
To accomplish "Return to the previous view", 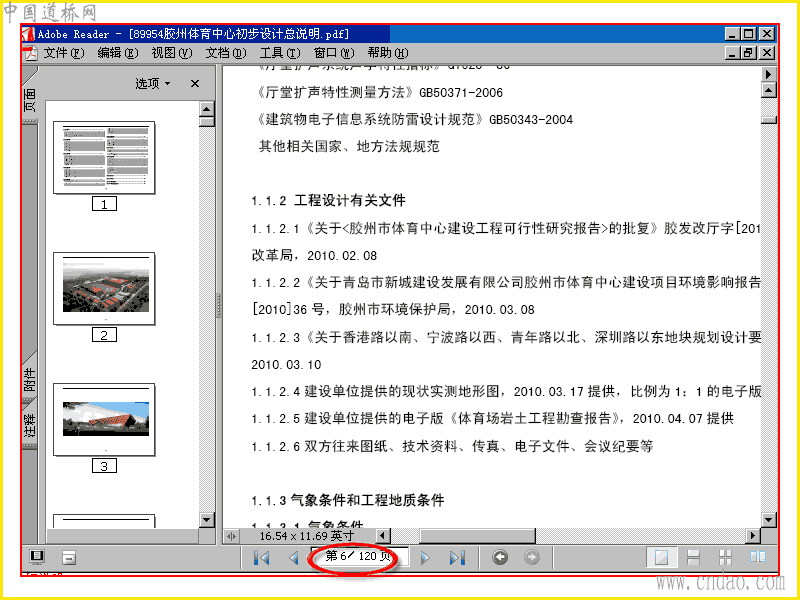I will [x=500, y=557].
